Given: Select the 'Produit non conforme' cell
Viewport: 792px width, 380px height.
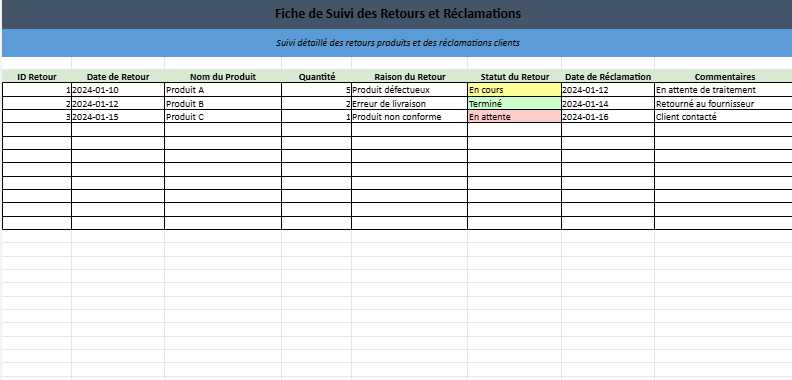Looking at the screenshot, I should 410,117.
